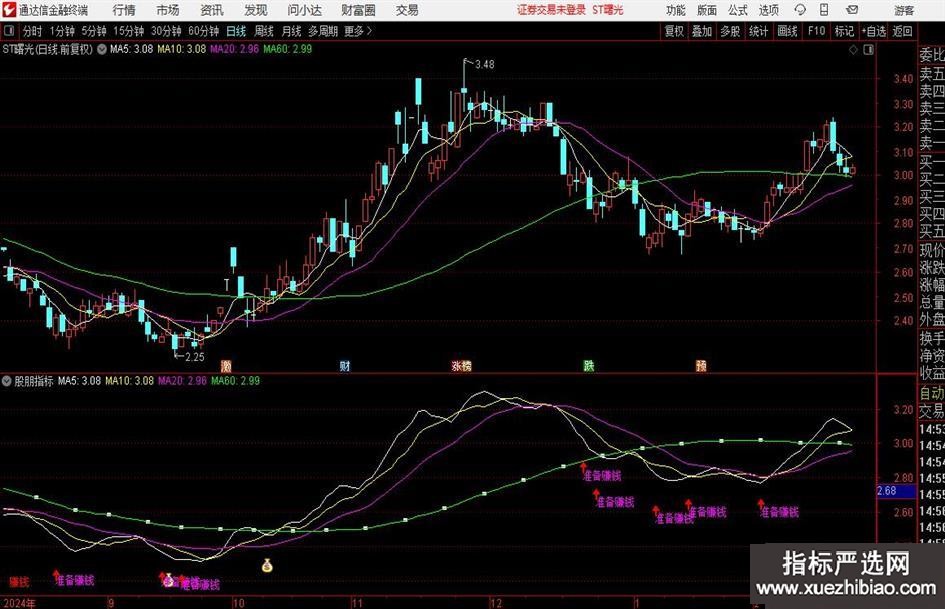Screen dimensions: 945x609
Task: Open the 功能 menu
Action: (676, 10)
